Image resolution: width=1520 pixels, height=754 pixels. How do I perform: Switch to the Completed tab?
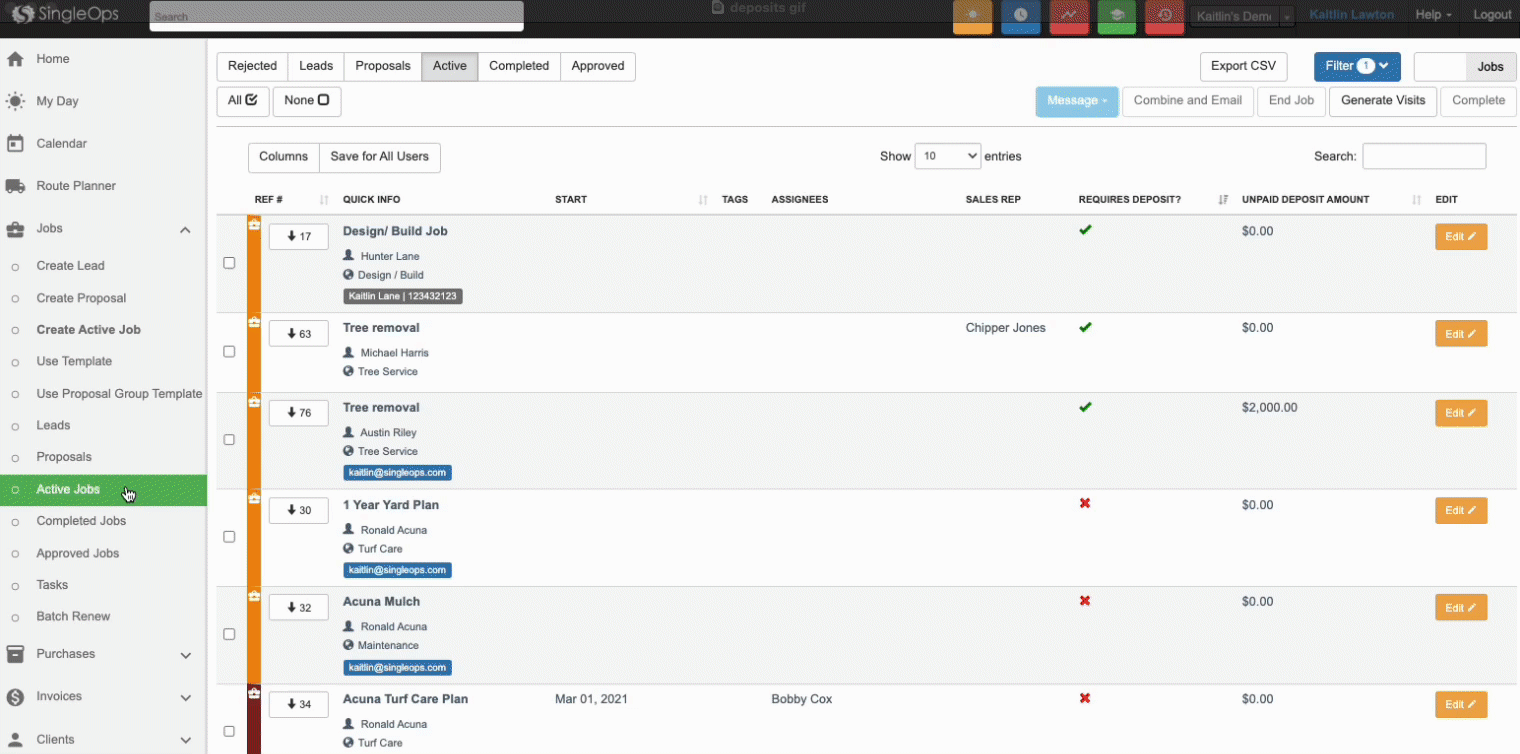click(x=518, y=66)
